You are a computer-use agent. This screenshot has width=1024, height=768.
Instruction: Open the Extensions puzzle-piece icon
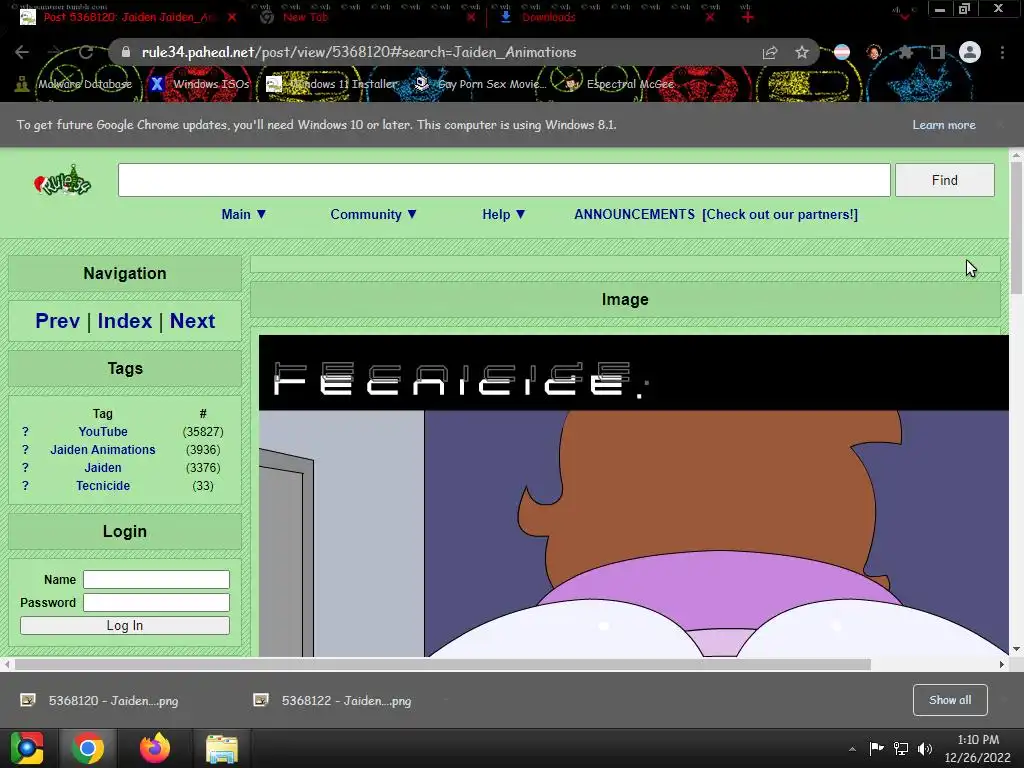pos(906,52)
